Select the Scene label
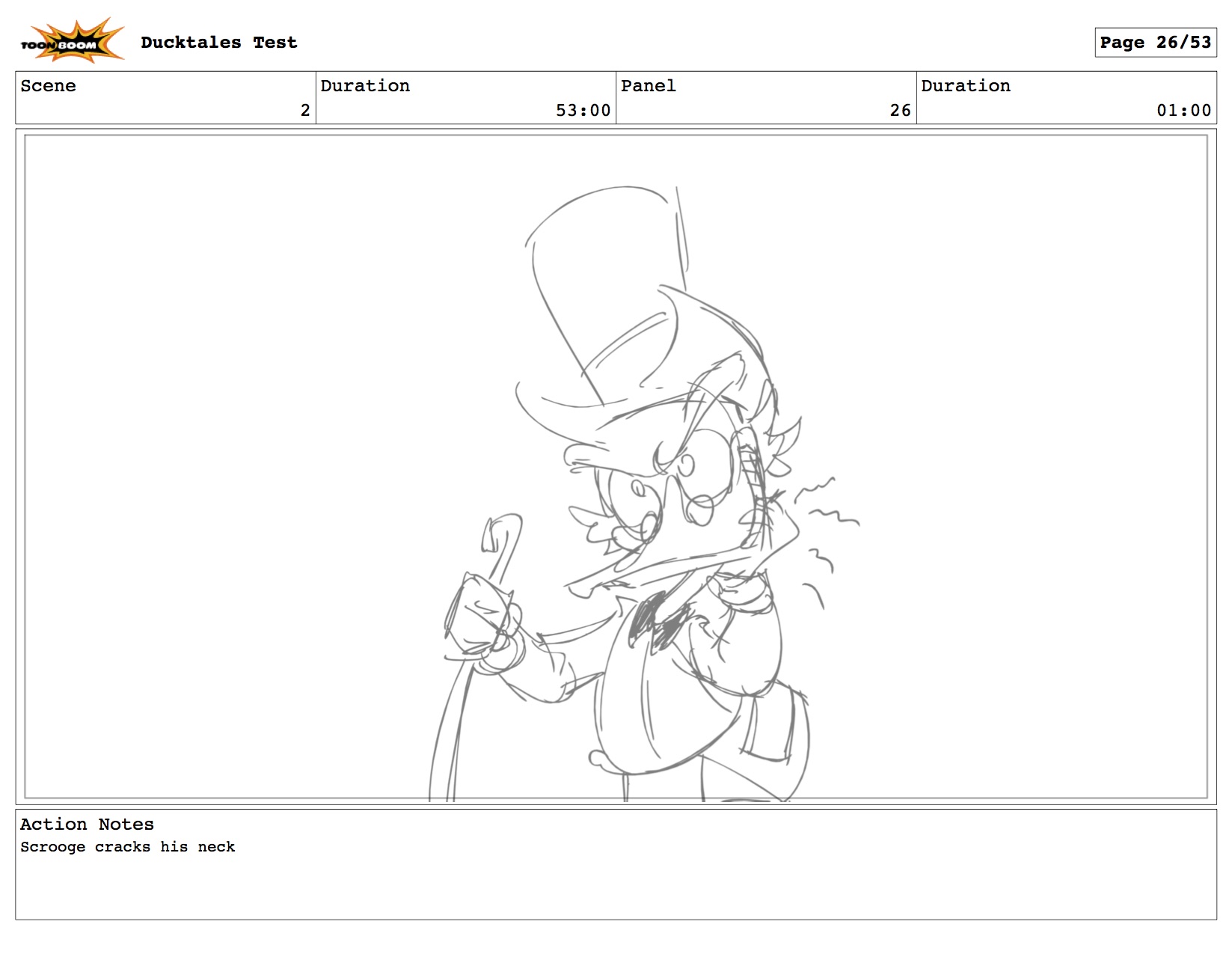The width and height of the screenshot is (1232, 954). point(48,86)
